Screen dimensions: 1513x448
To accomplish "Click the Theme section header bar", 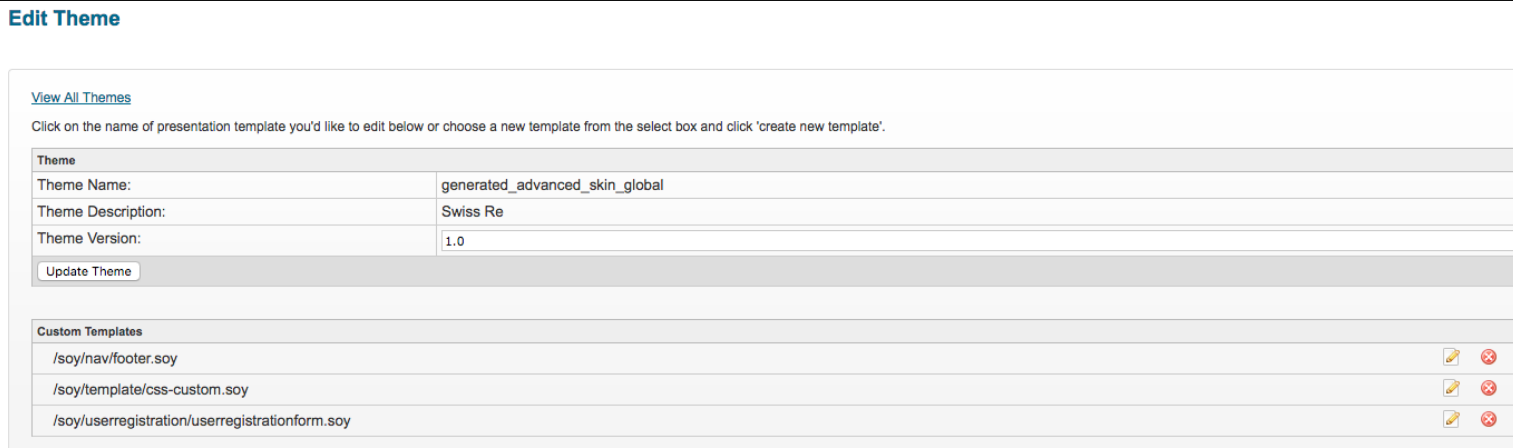I will [x=56, y=160].
